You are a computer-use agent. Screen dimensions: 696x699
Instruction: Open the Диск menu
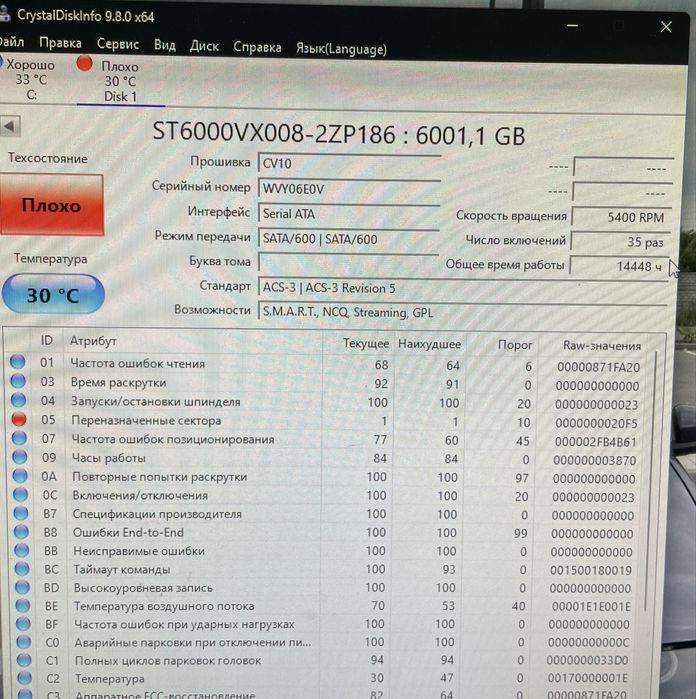pyautogui.click(x=204, y=46)
